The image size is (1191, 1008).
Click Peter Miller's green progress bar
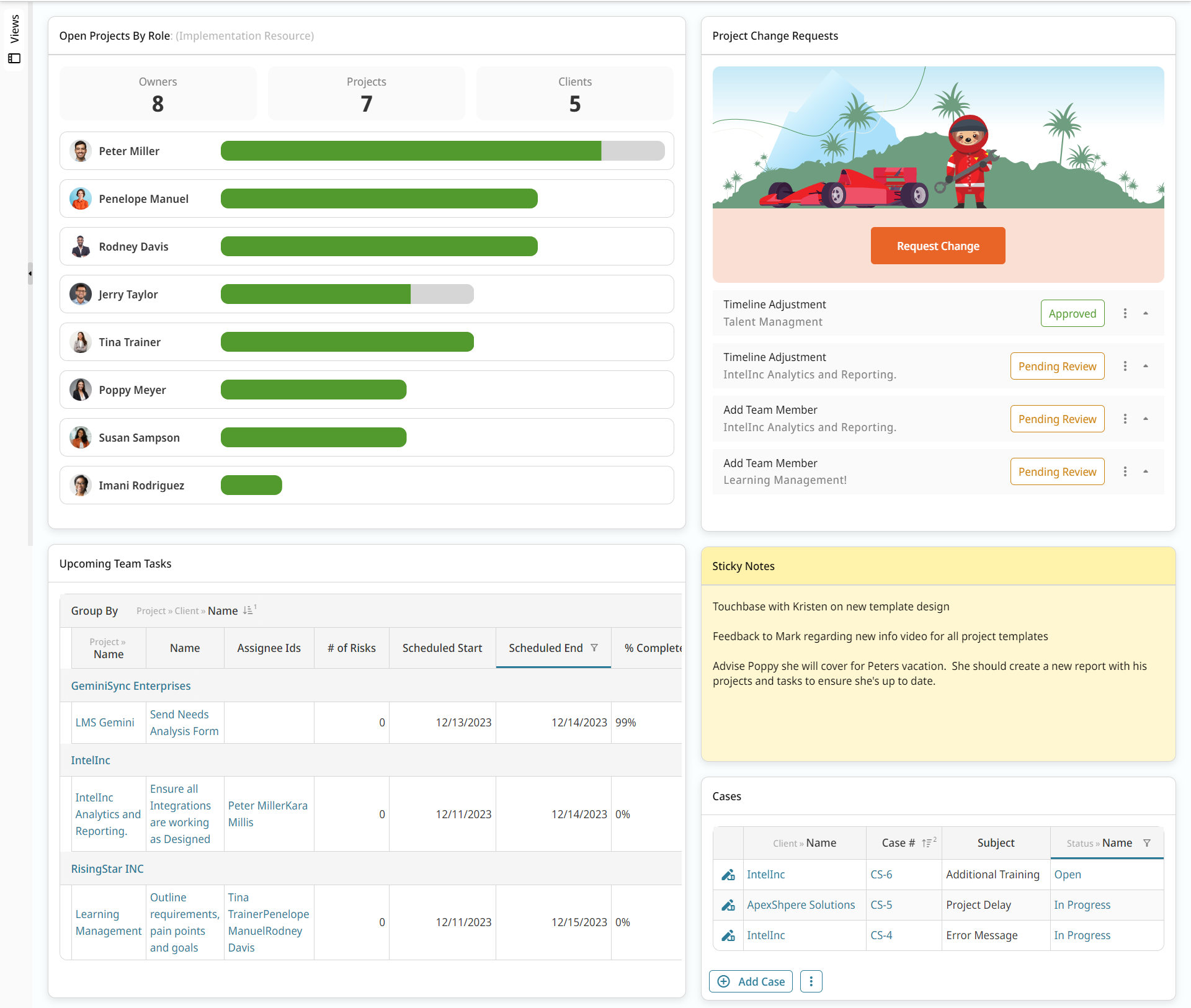pyautogui.click(x=411, y=151)
